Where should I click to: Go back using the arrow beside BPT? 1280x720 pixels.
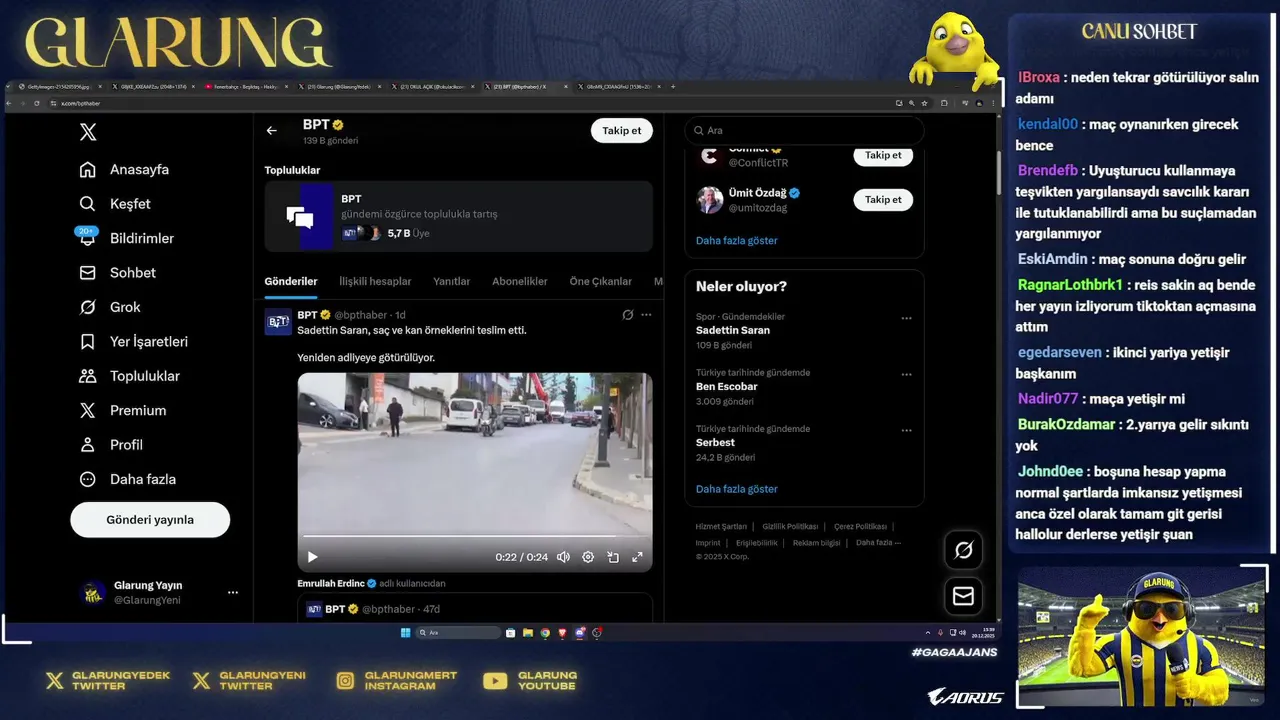point(271,131)
